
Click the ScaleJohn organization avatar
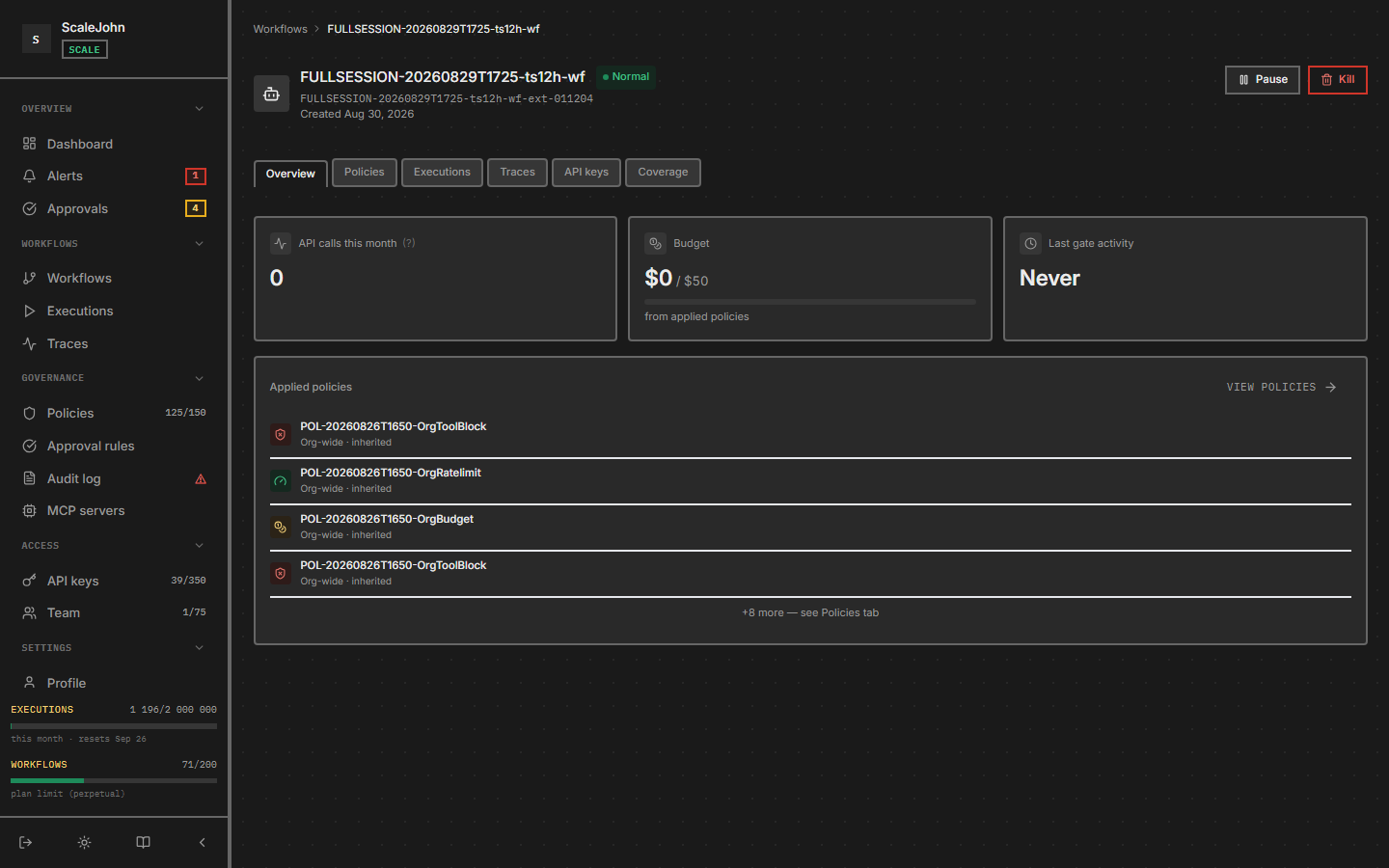tap(36, 39)
